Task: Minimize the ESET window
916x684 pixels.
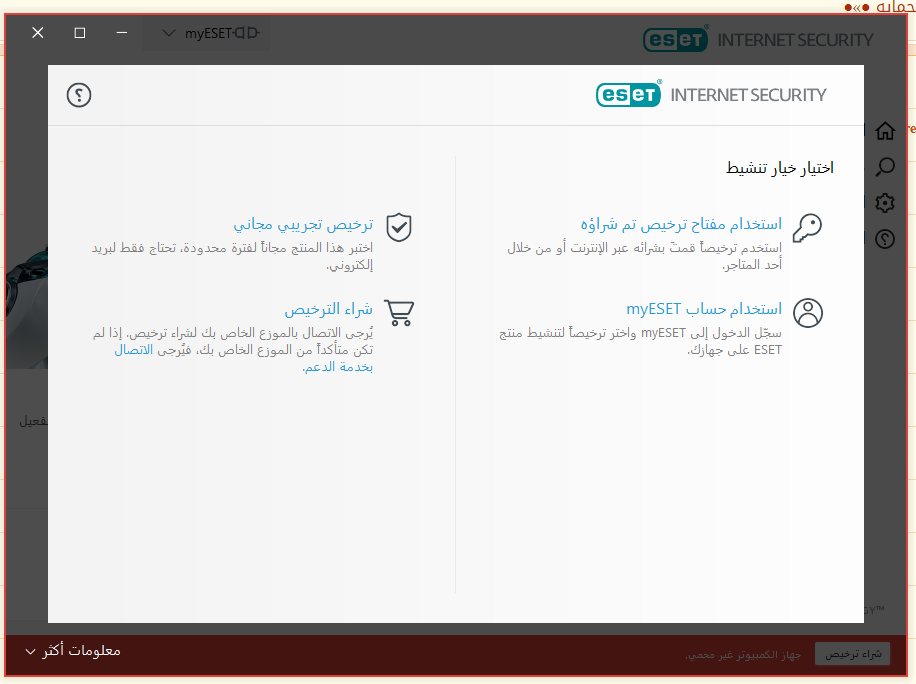Action: (x=122, y=33)
